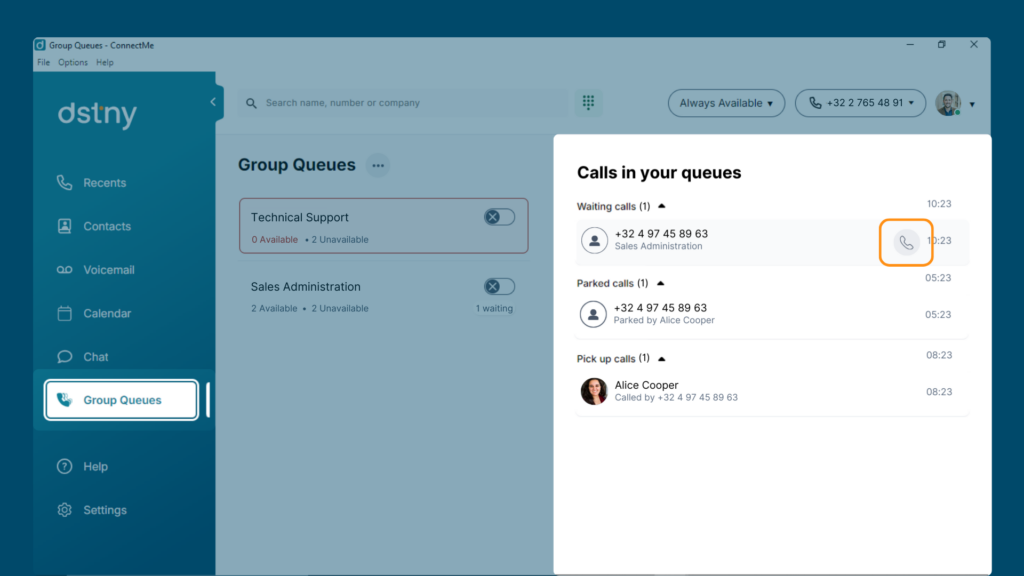Select the waiting call from Sales Administration
The width and height of the screenshot is (1024, 576).
point(772,241)
